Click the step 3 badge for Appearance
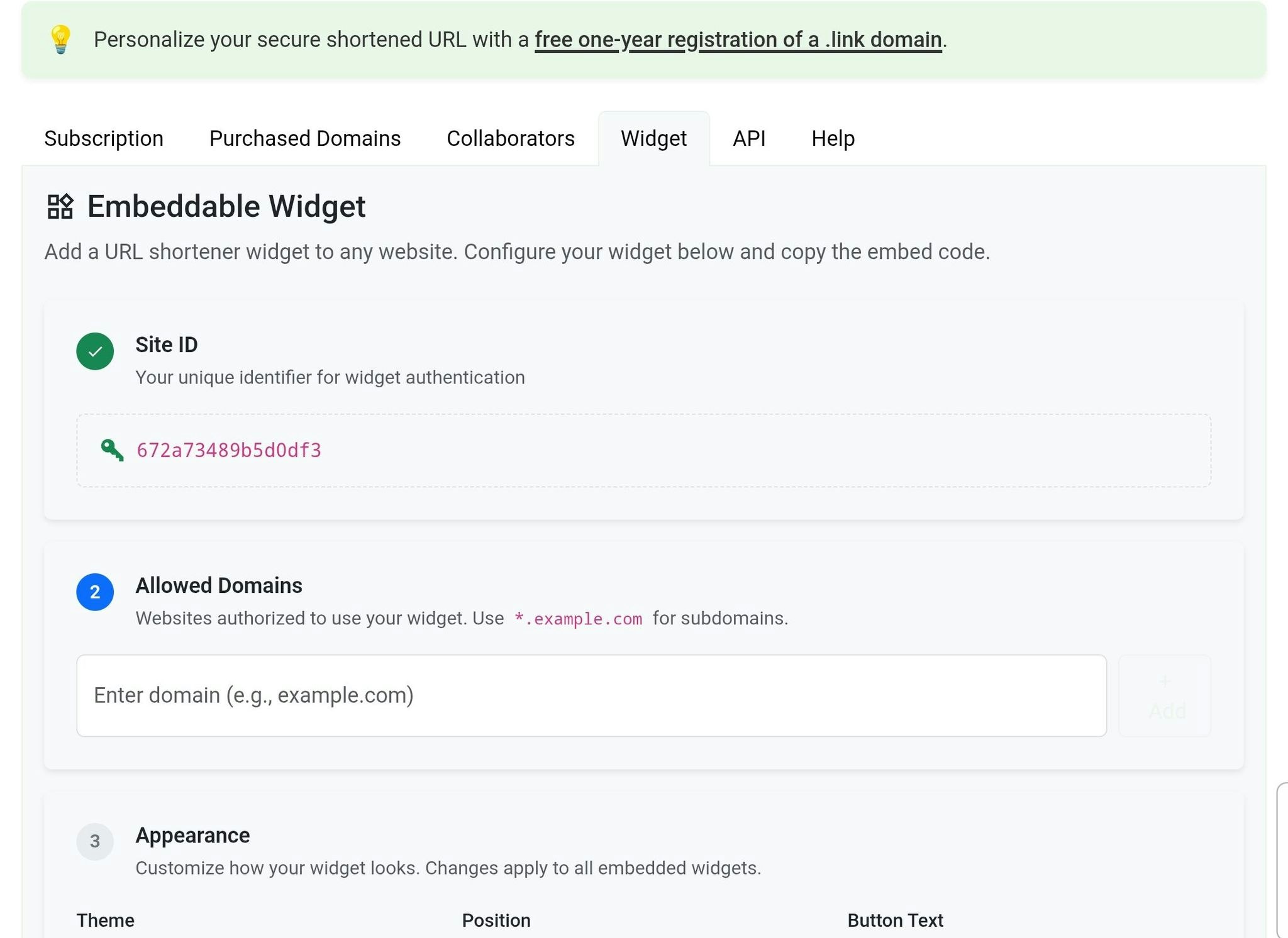The width and height of the screenshot is (1288, 938). click(95, 841)
